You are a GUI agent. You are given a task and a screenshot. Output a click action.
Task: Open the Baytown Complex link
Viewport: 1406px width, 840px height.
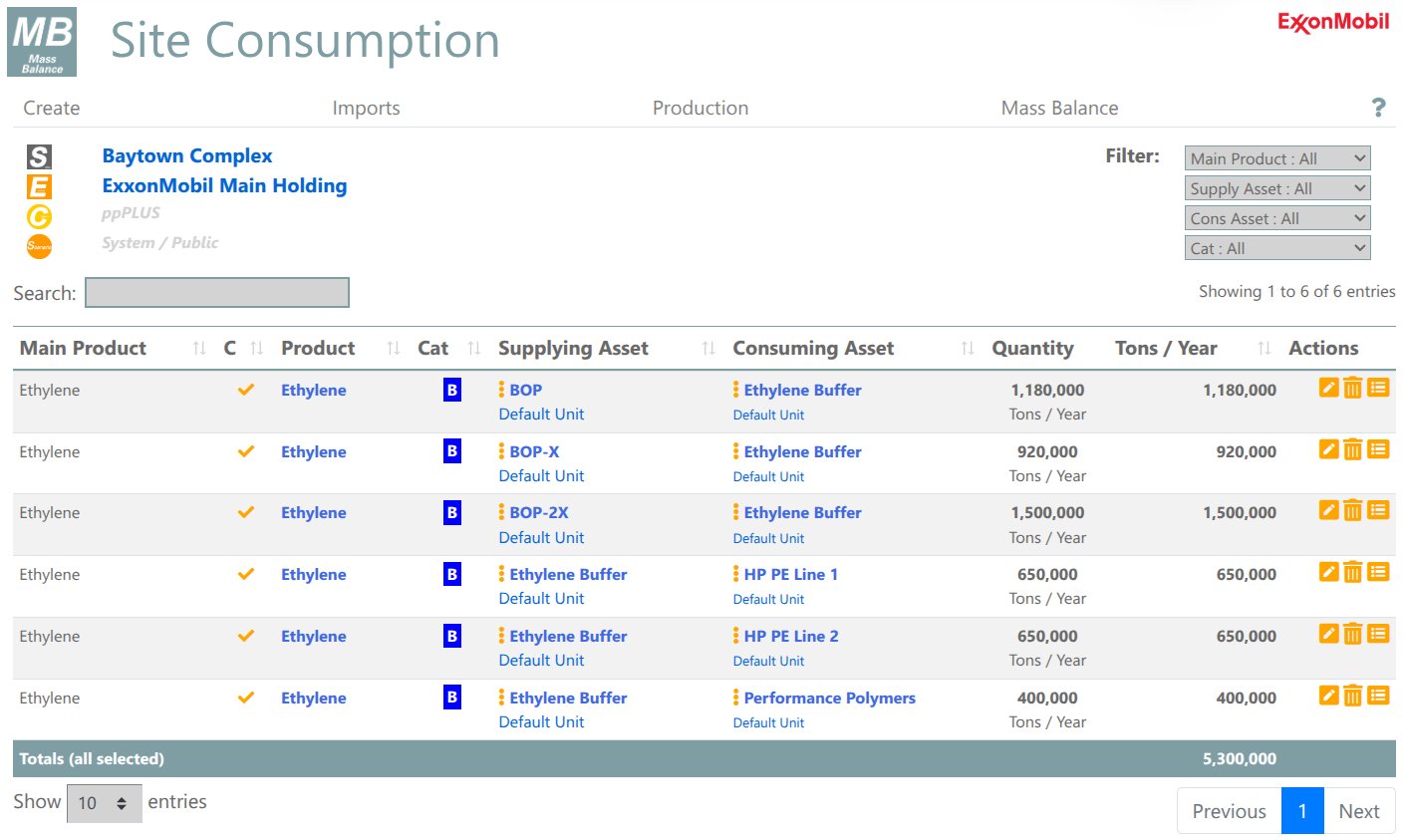pos(187,155)
